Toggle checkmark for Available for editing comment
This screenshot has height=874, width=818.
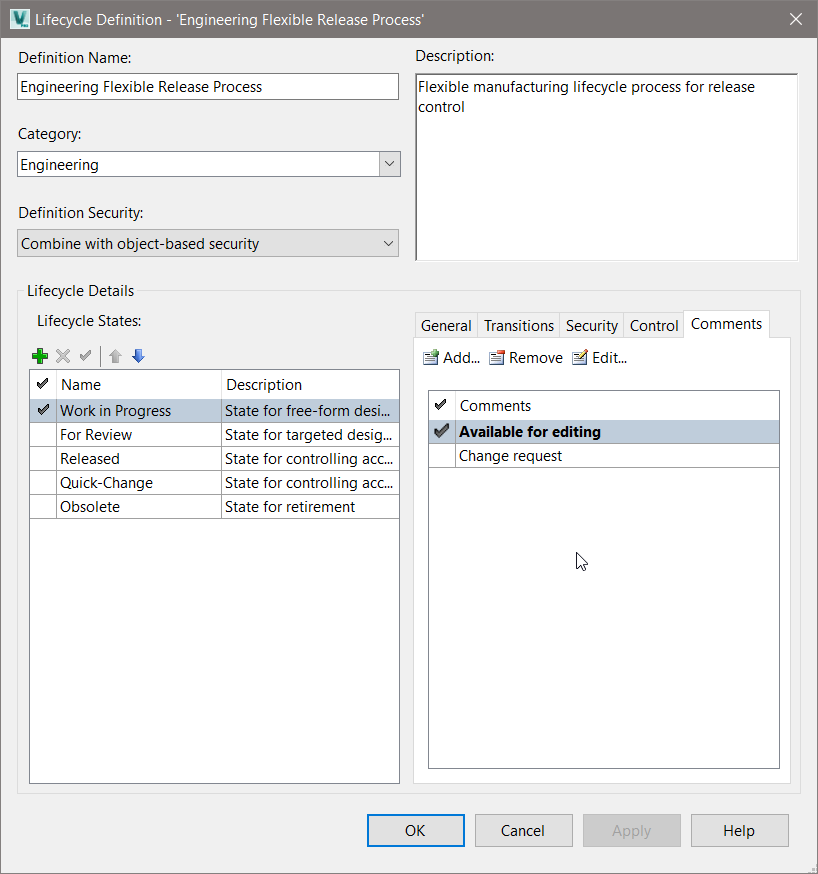439,431
